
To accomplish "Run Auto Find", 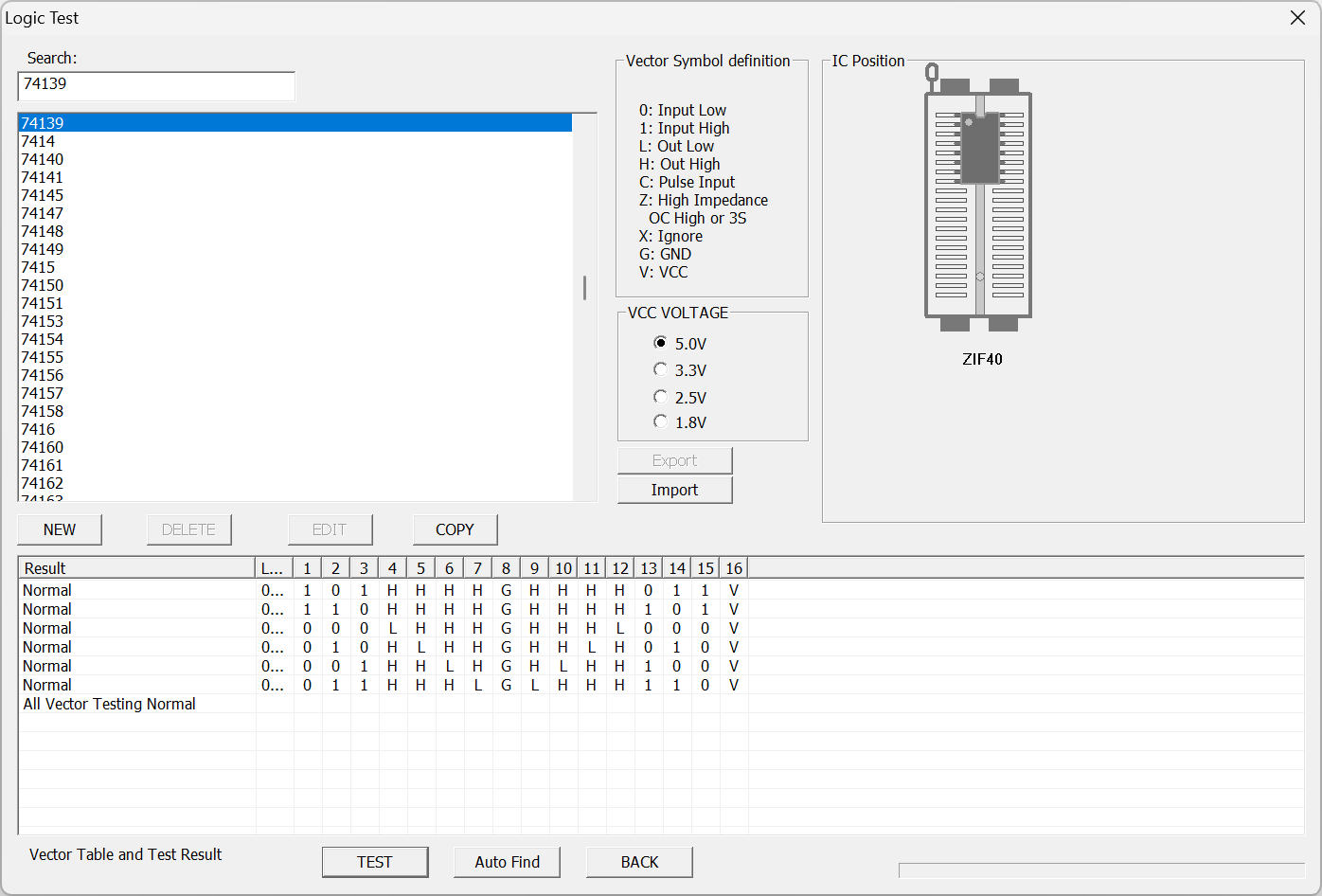I will [507, 862].
